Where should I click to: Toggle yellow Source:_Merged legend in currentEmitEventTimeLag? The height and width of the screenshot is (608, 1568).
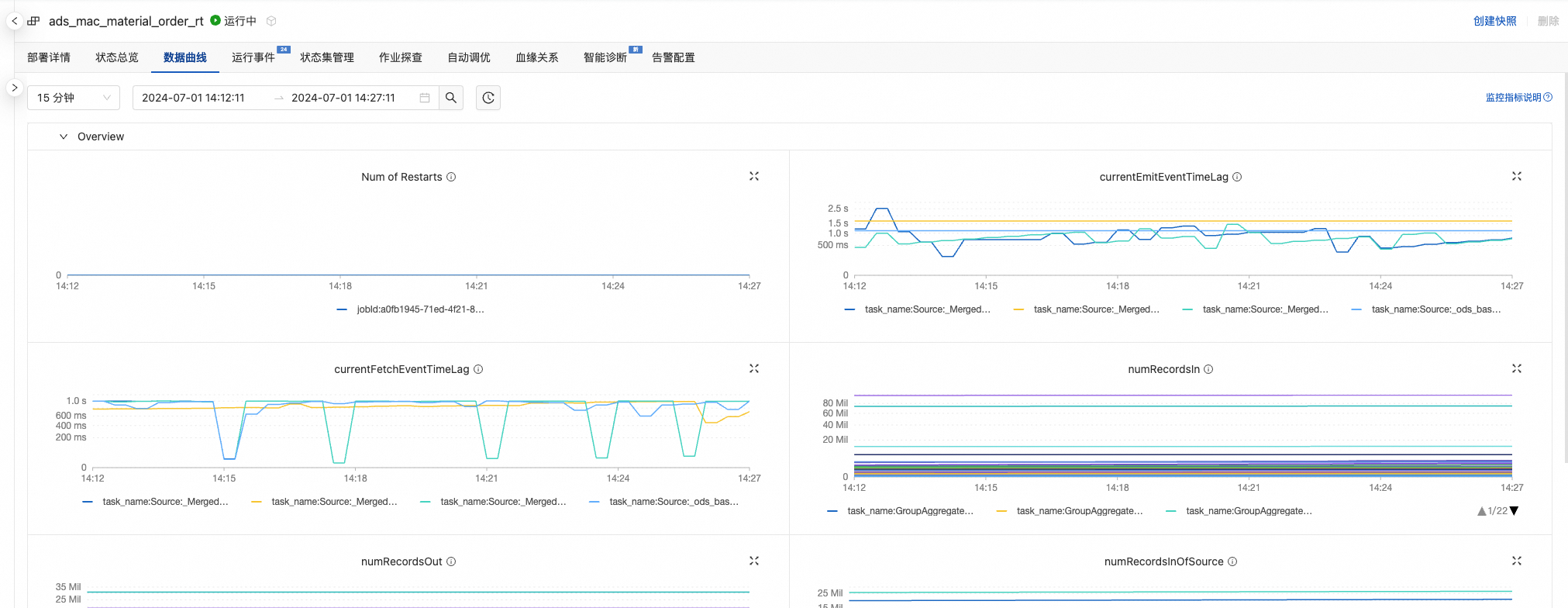click(1087, 309)
